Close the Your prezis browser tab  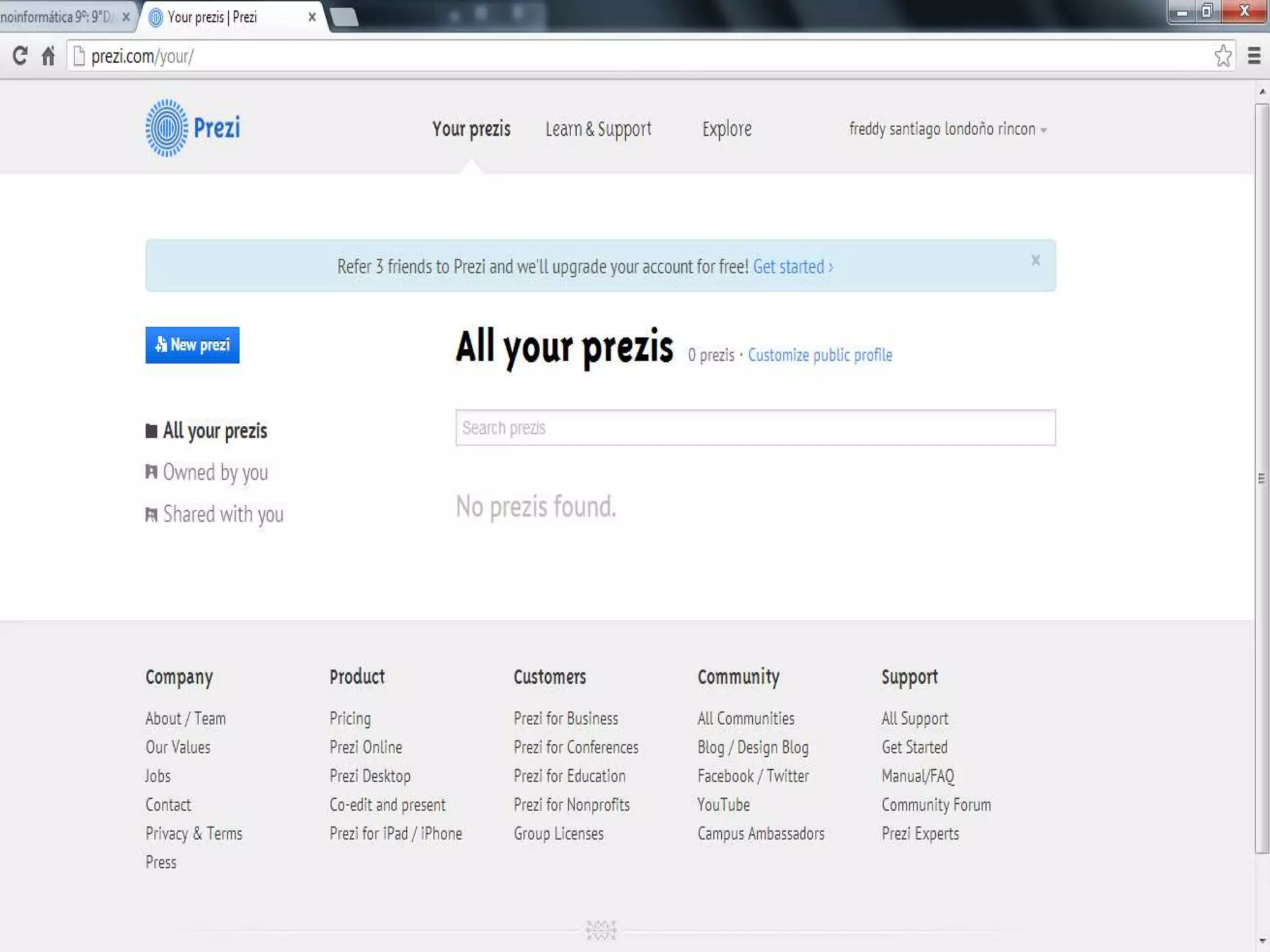coord(312,17)
